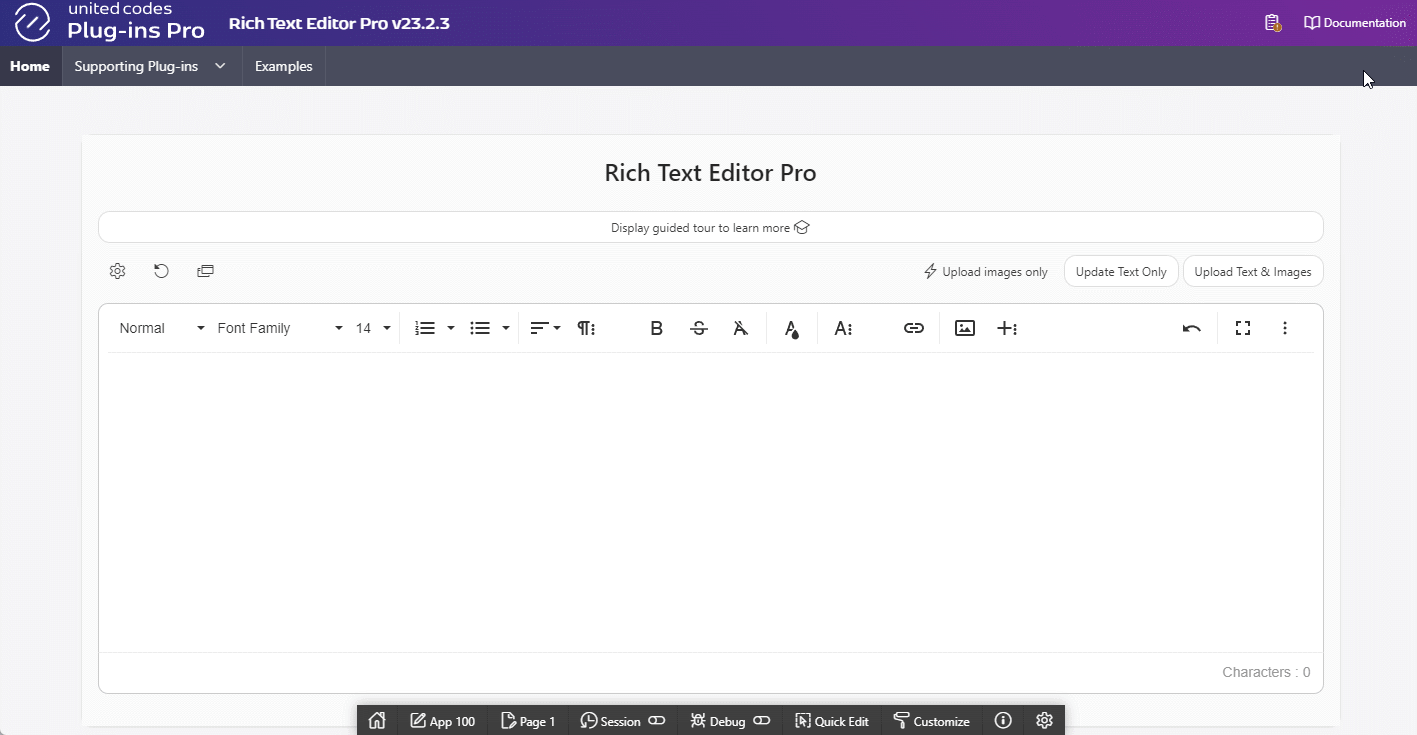Click the stacked windows icon
Screen dimensions: 1417x735
coord(205,271)
